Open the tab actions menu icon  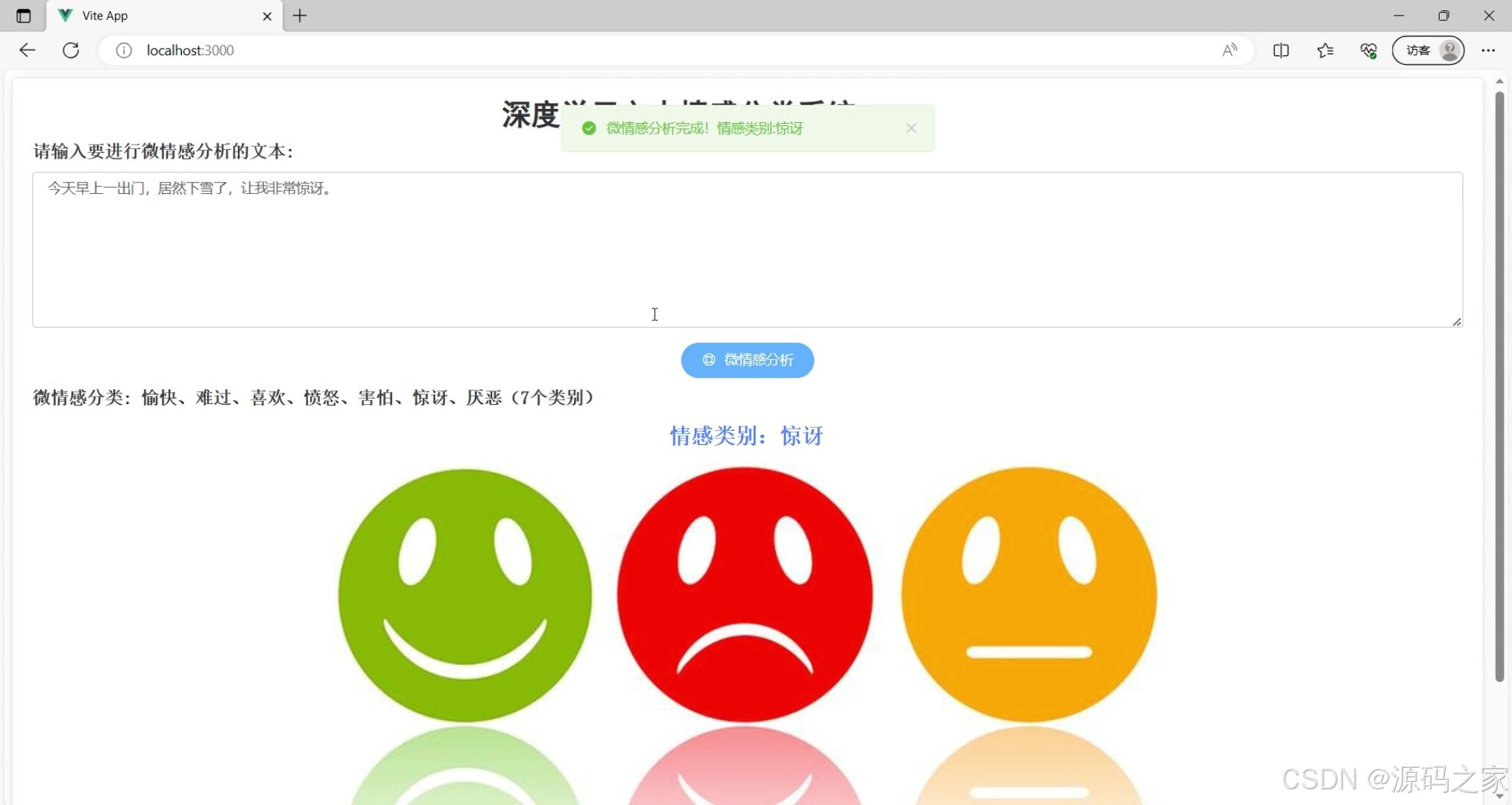(23, 16)
